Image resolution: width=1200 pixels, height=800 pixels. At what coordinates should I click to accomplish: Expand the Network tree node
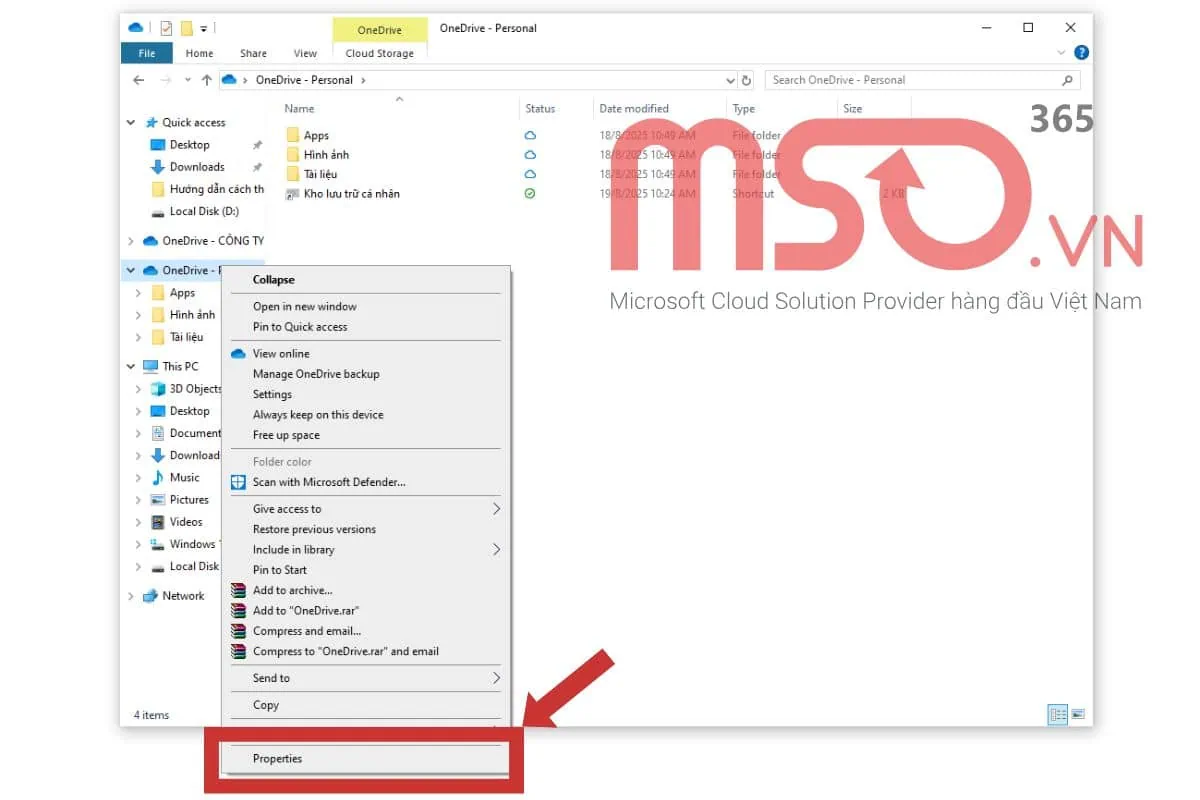tap(131, 596)
